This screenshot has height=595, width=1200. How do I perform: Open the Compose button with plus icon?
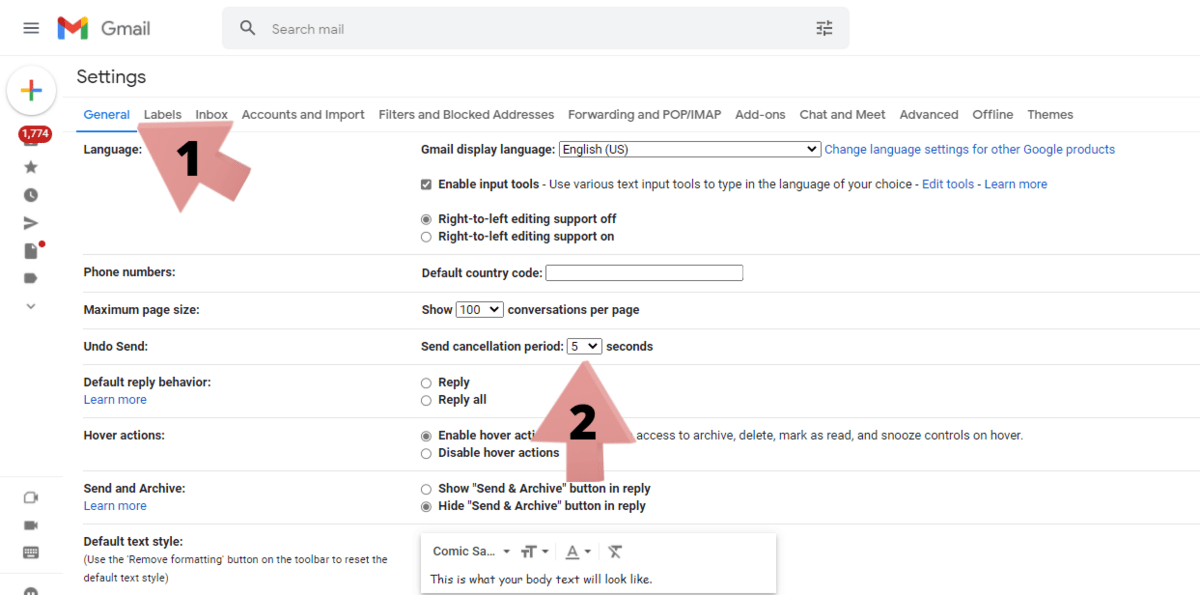pyautogui.click(x=31, y=90)
